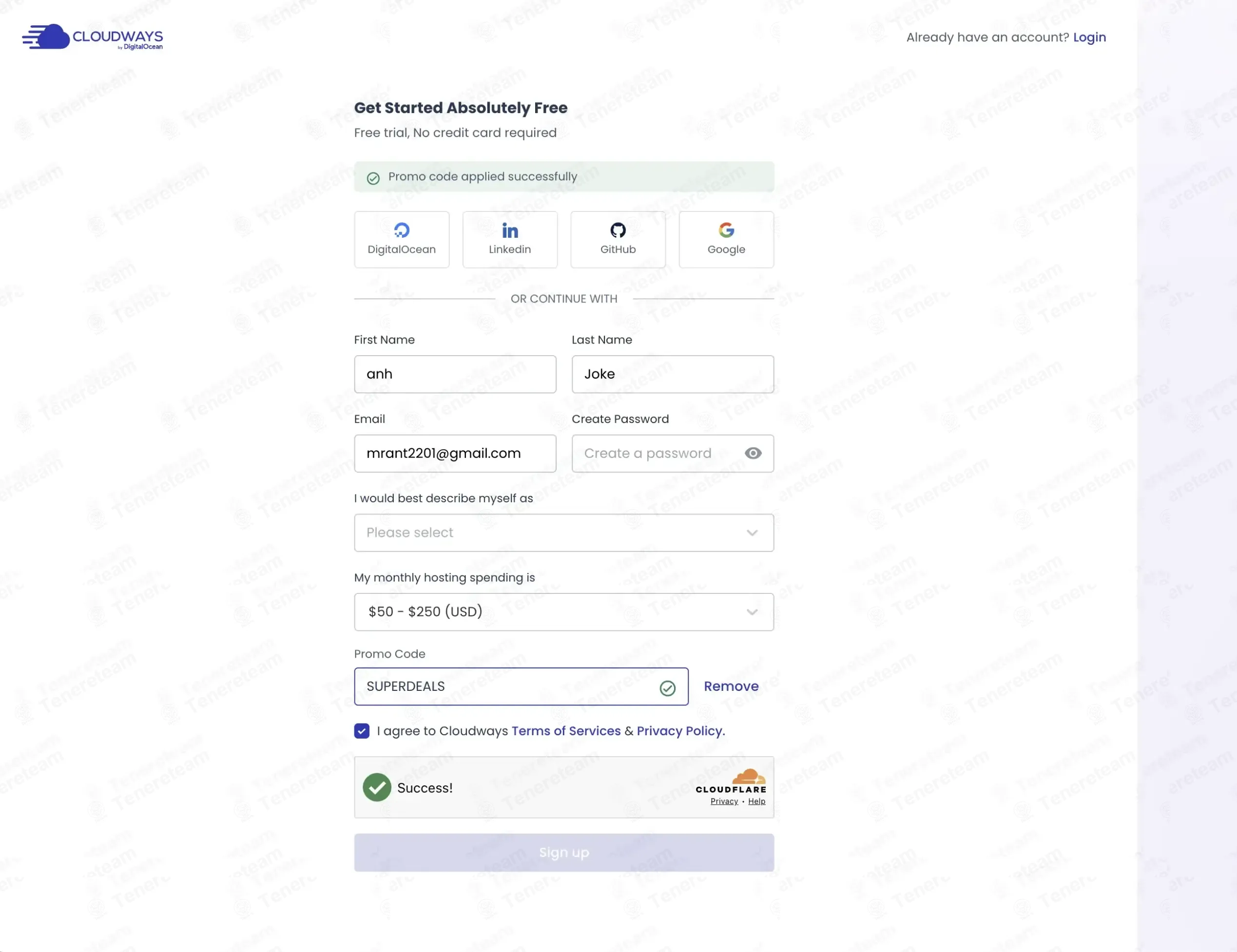1237x952 pixels.
Task: Click the 'OR CONTINUE WITH' text
Action: (563, 299)
